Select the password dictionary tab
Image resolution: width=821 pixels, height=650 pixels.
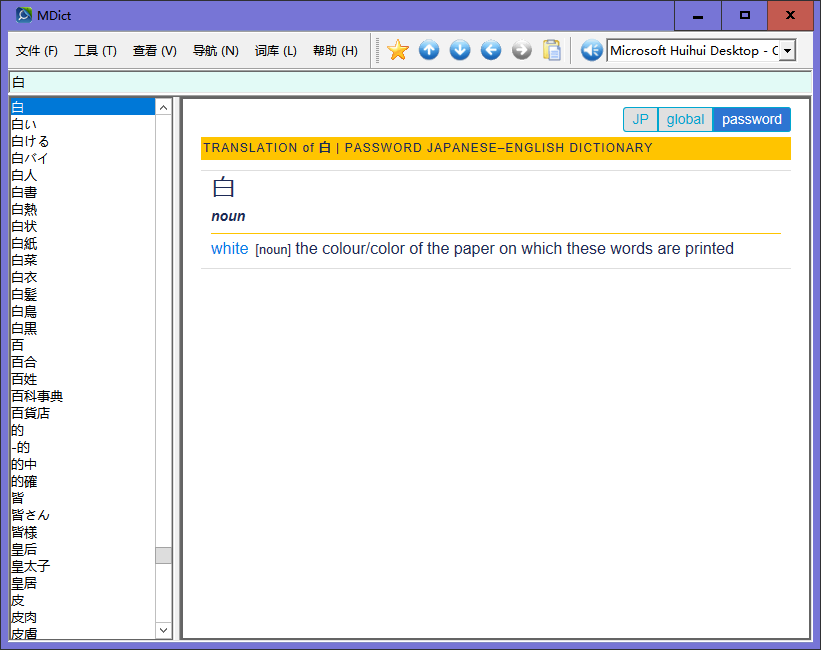[x=751, y=120]
